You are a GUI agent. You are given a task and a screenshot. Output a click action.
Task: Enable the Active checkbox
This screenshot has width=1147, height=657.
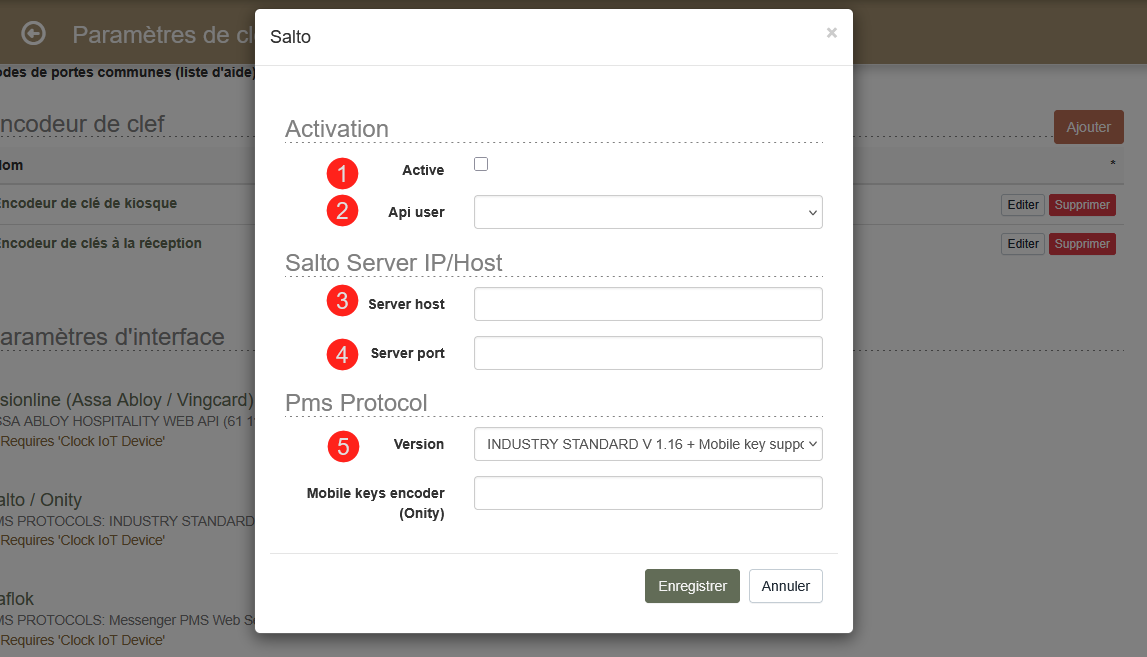(x=481, y=164)
